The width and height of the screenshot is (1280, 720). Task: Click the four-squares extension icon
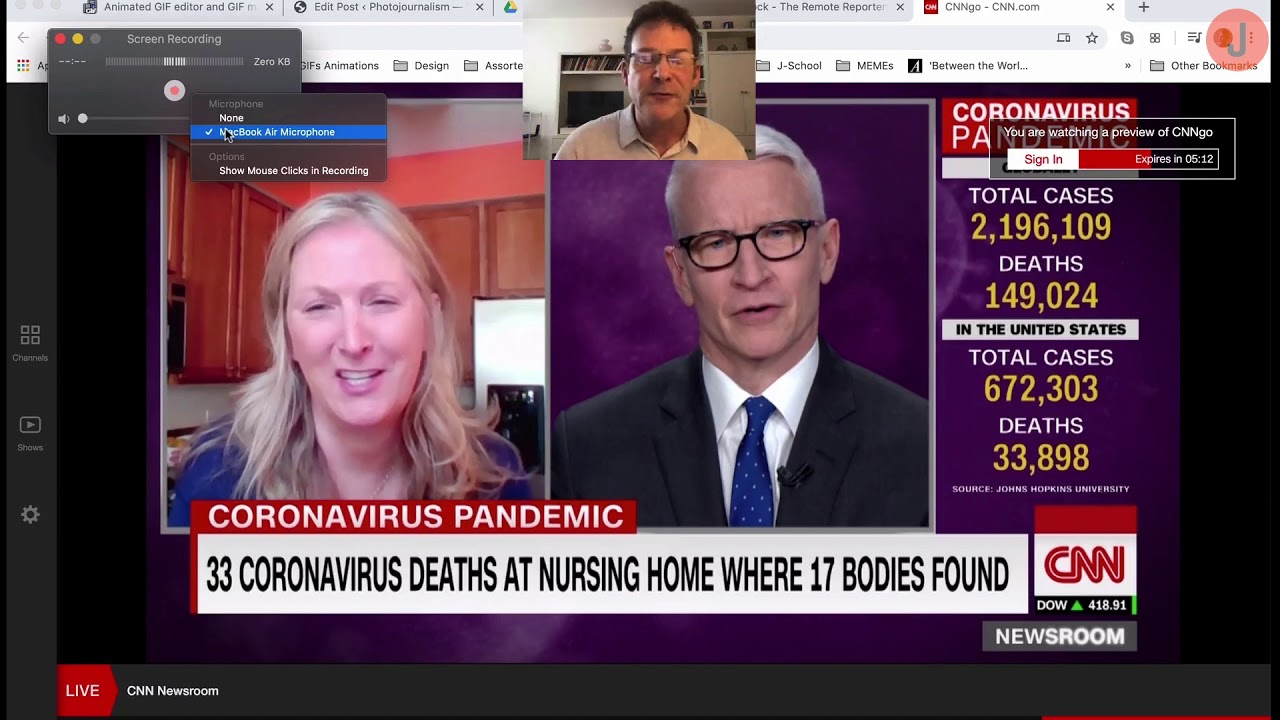point(1155,38)
